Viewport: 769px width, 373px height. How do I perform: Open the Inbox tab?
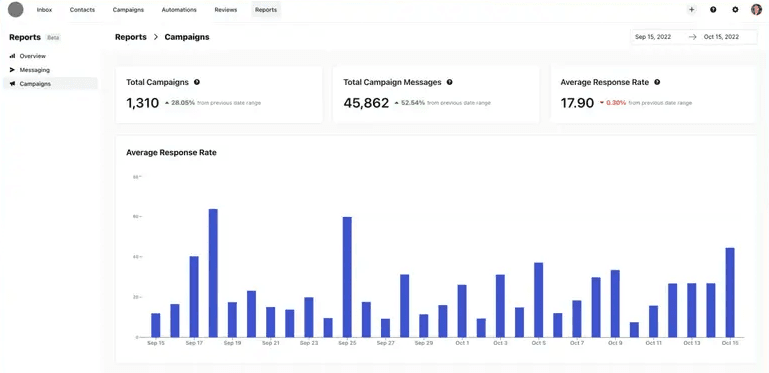click(44, 10)
